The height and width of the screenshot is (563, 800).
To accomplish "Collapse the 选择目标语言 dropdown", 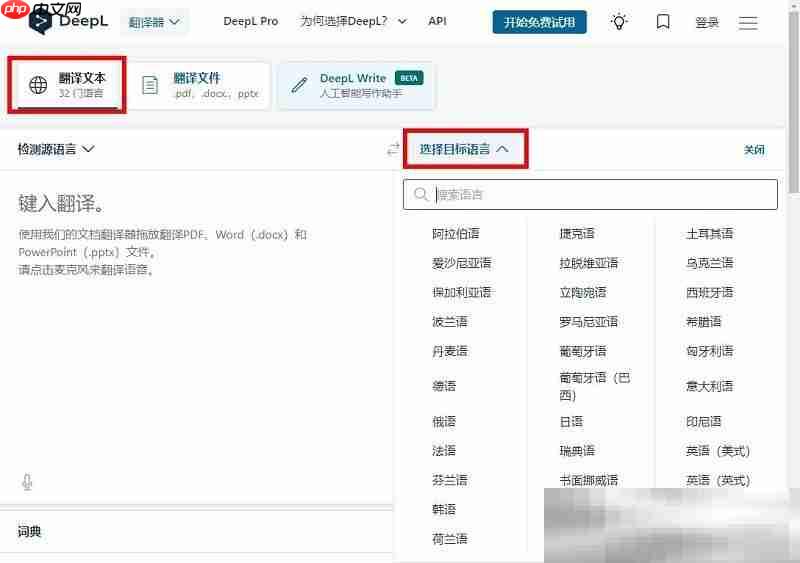I will tap(465, 149).
